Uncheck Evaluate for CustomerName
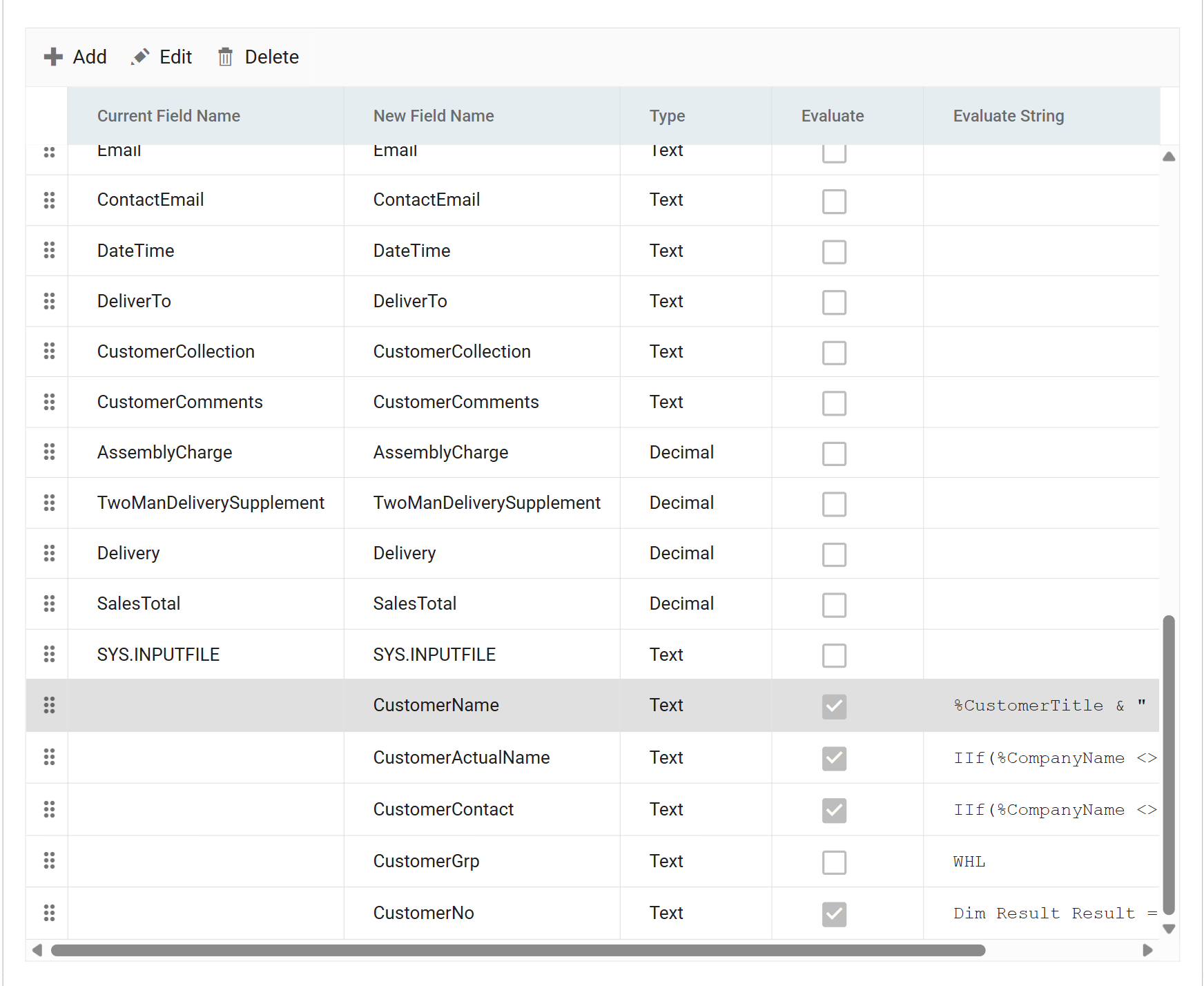Screen dimensions: 1204x986 (x=834, y=706)
